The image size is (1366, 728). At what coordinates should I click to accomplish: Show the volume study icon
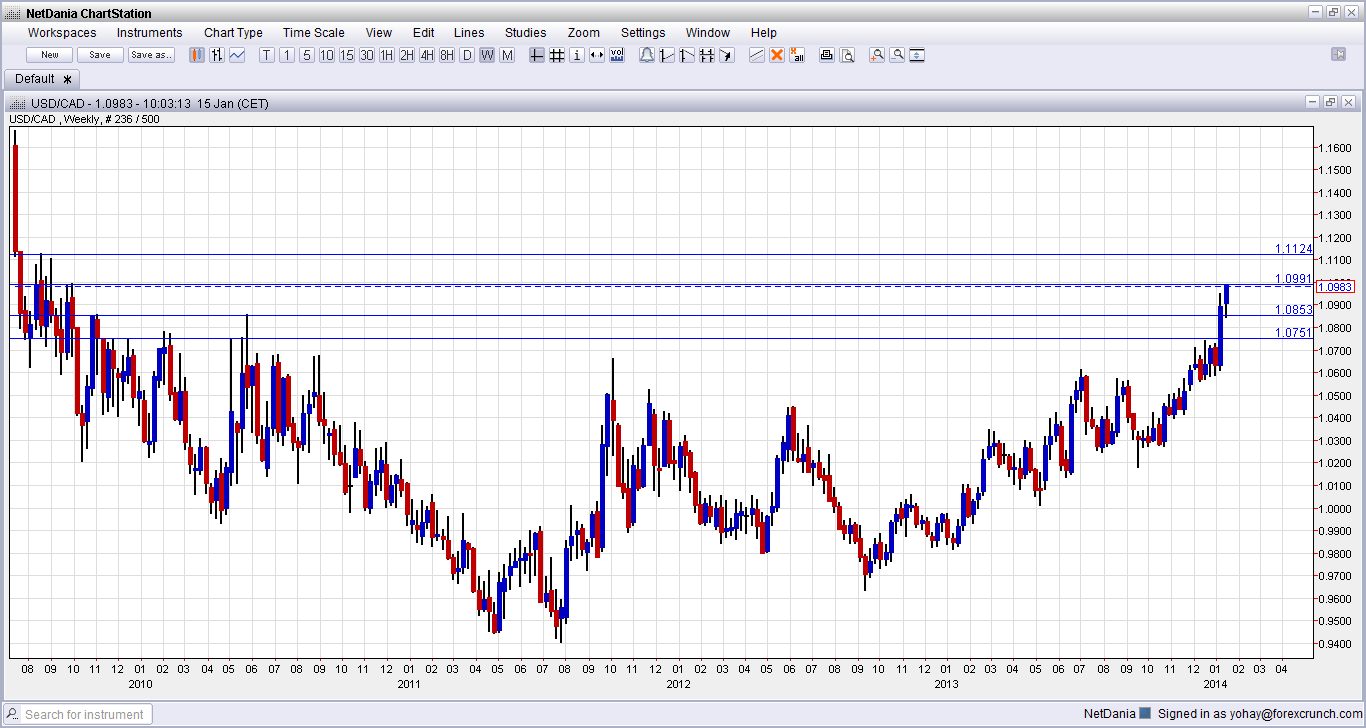coord(617,55)
